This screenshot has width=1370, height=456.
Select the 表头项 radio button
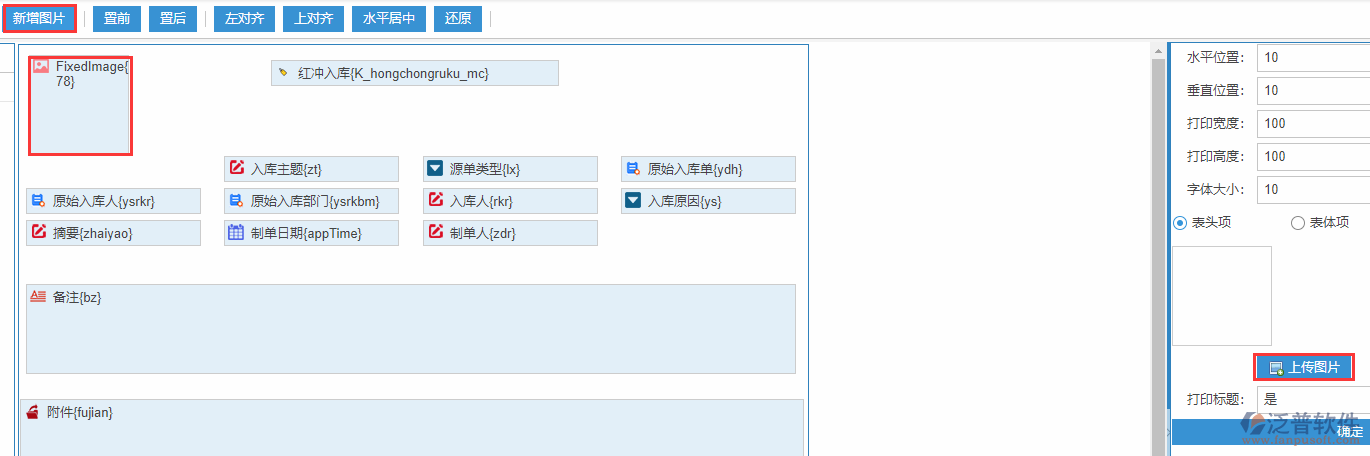[1180, 223]
